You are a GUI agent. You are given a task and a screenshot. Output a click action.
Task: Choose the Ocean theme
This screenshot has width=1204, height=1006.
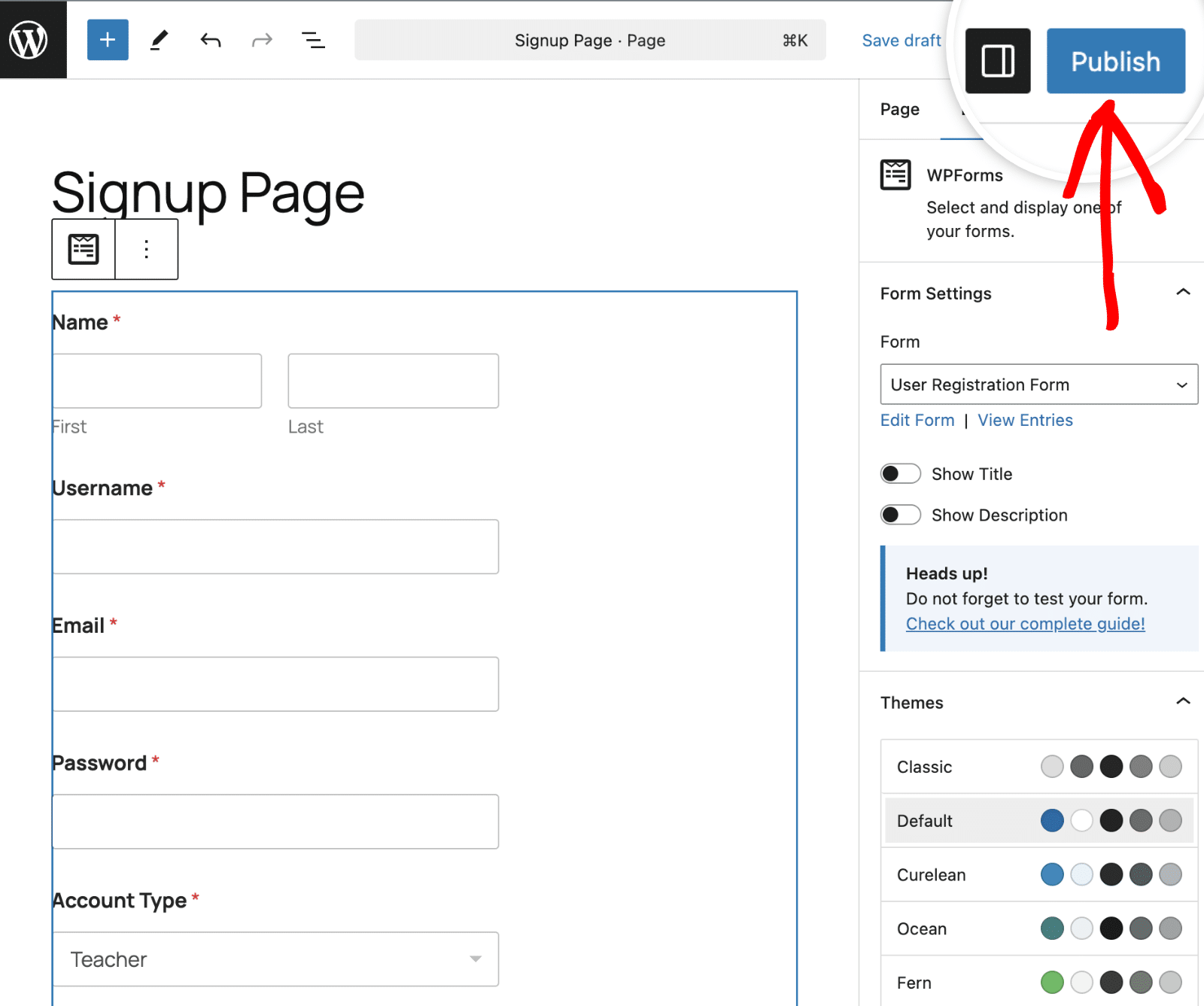pos(1039,928)
